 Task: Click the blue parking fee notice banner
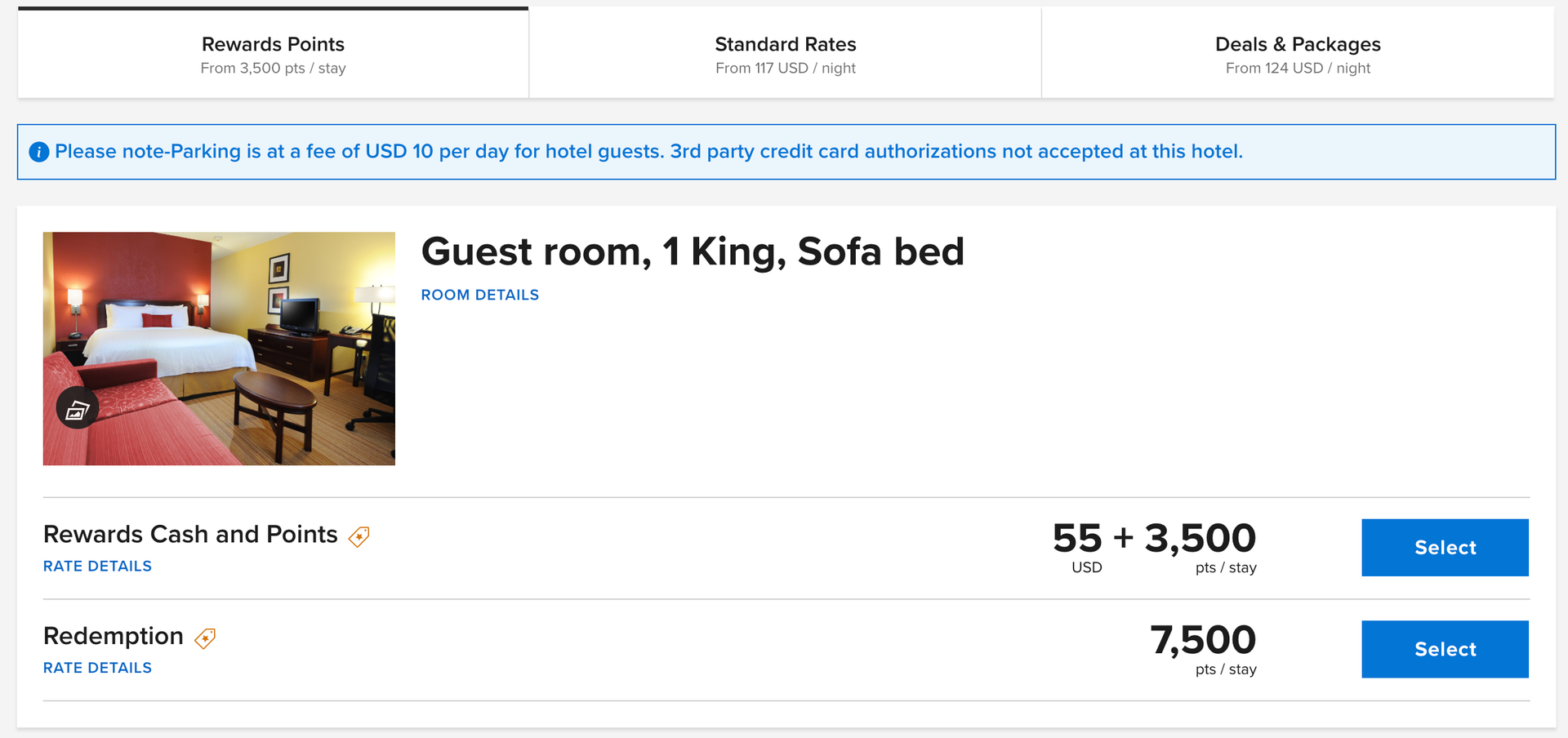(784, 152)
